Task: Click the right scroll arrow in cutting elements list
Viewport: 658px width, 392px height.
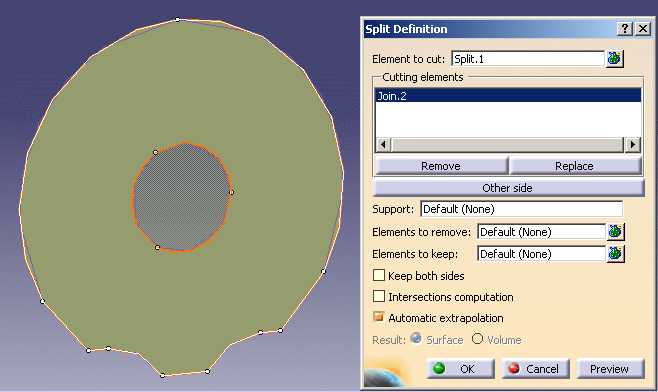Action: coord(632,145)
